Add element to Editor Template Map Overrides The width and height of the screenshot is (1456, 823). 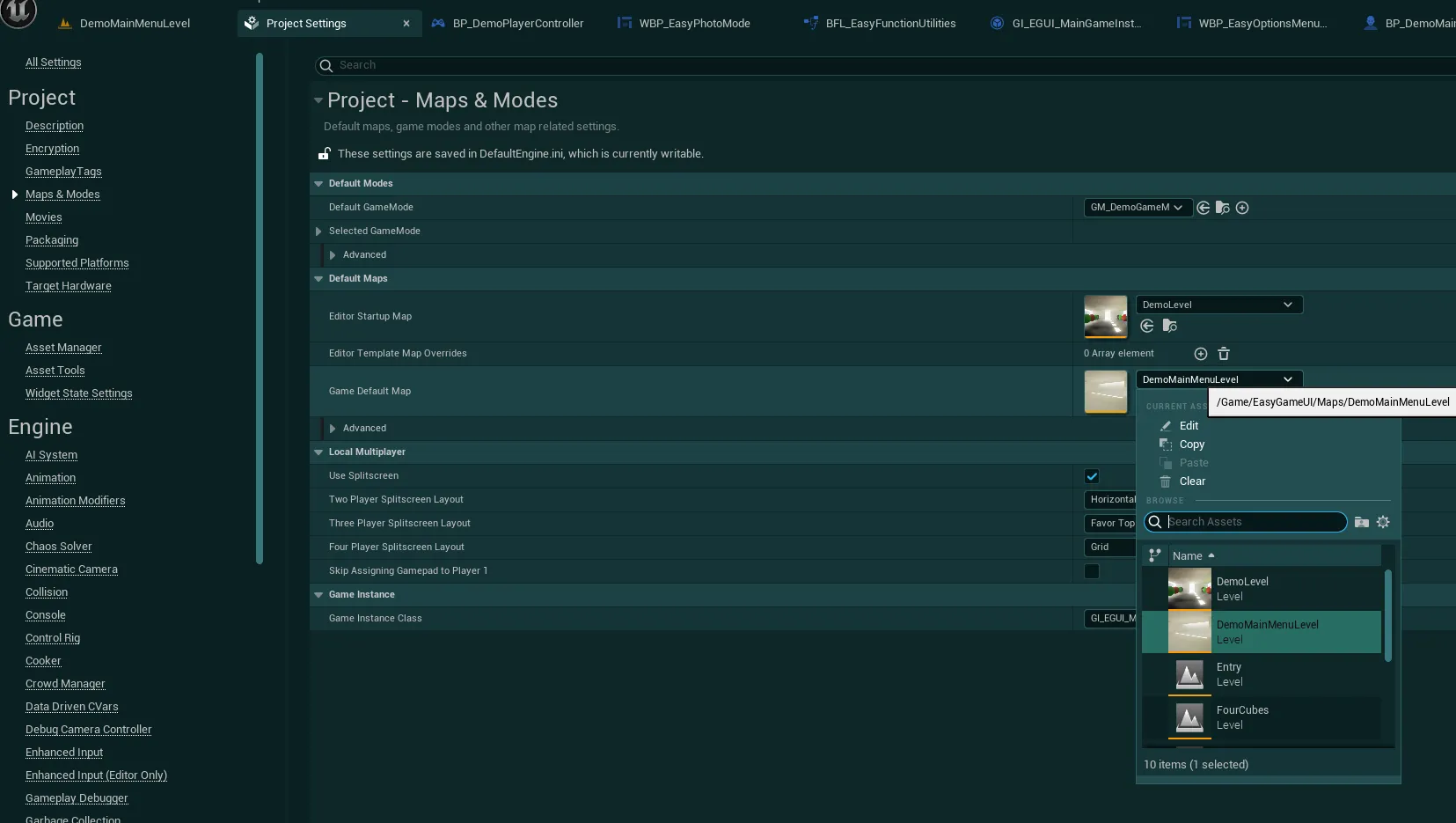point(1201,354)
